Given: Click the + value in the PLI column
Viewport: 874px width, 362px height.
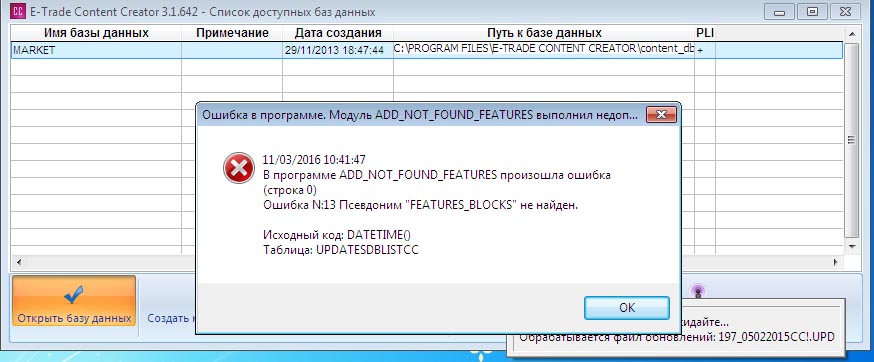Looking at the screenshot, I should tap(700, 50).
